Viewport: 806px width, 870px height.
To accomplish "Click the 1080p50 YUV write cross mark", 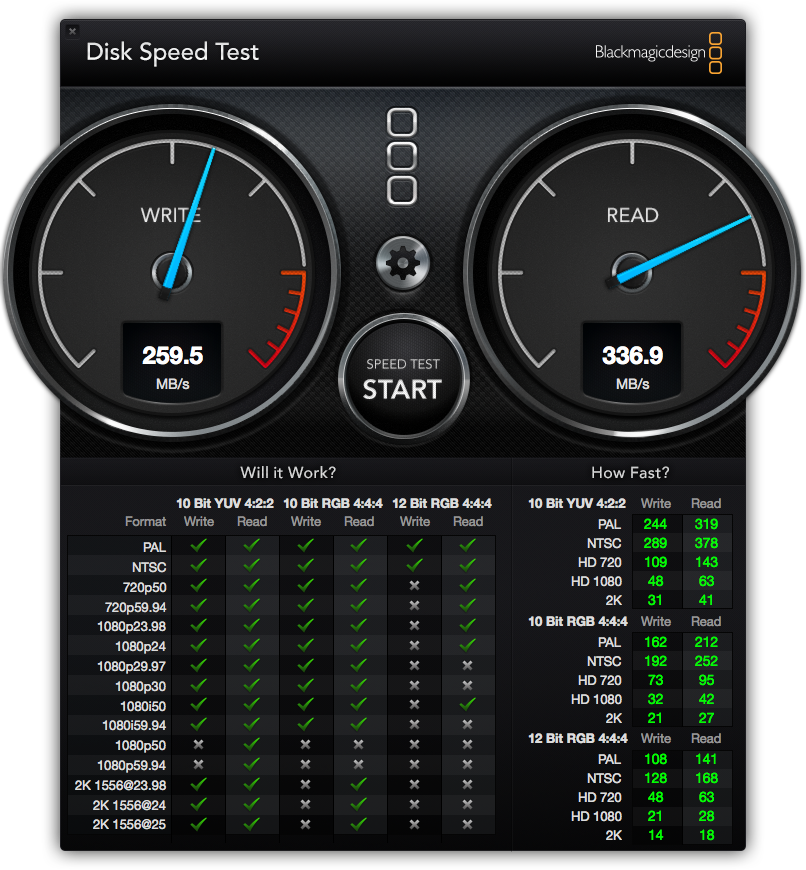I will pyautogui.click(x=199, y=745).
